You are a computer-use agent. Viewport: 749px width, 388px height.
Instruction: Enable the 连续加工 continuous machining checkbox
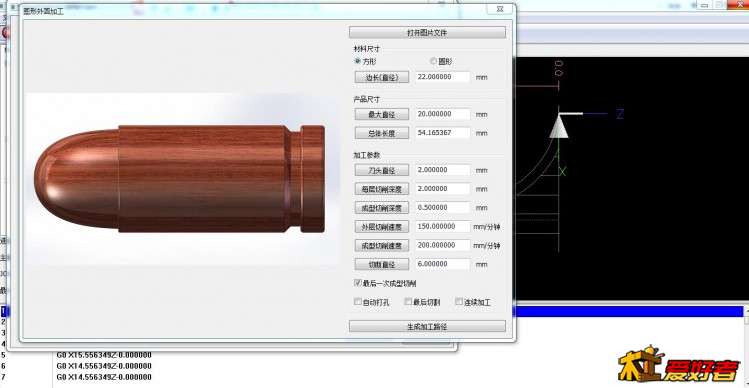click(459, 302)
